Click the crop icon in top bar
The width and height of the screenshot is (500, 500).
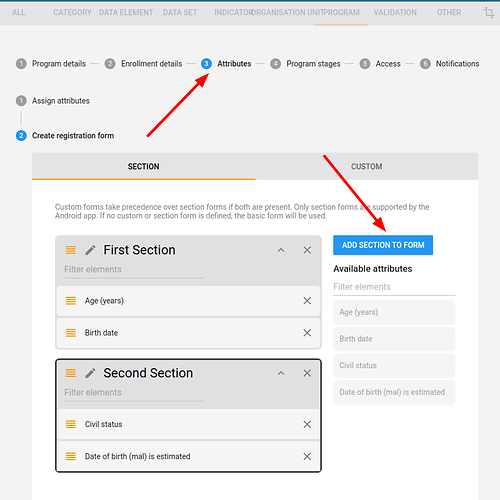(489, 13)
